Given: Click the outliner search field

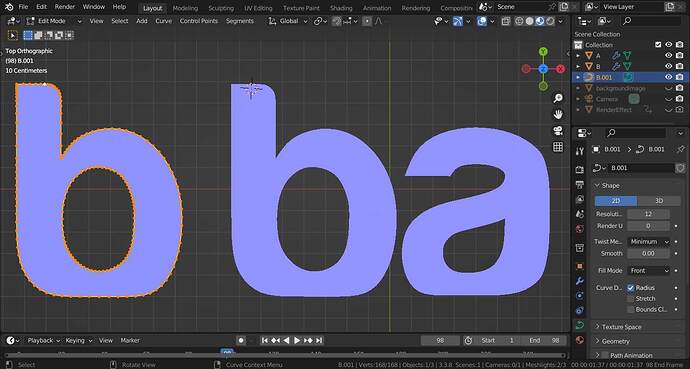Looking at the screenshot, I should click(652, 21).
